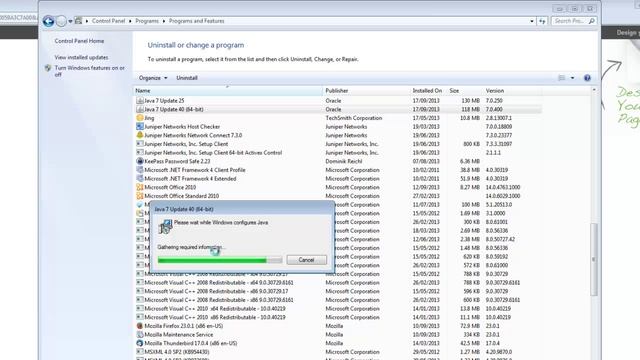This screenshot has width=640, height=360.
Task: Click version 14.0.4763.1000 cell
Action: (503, 187)
